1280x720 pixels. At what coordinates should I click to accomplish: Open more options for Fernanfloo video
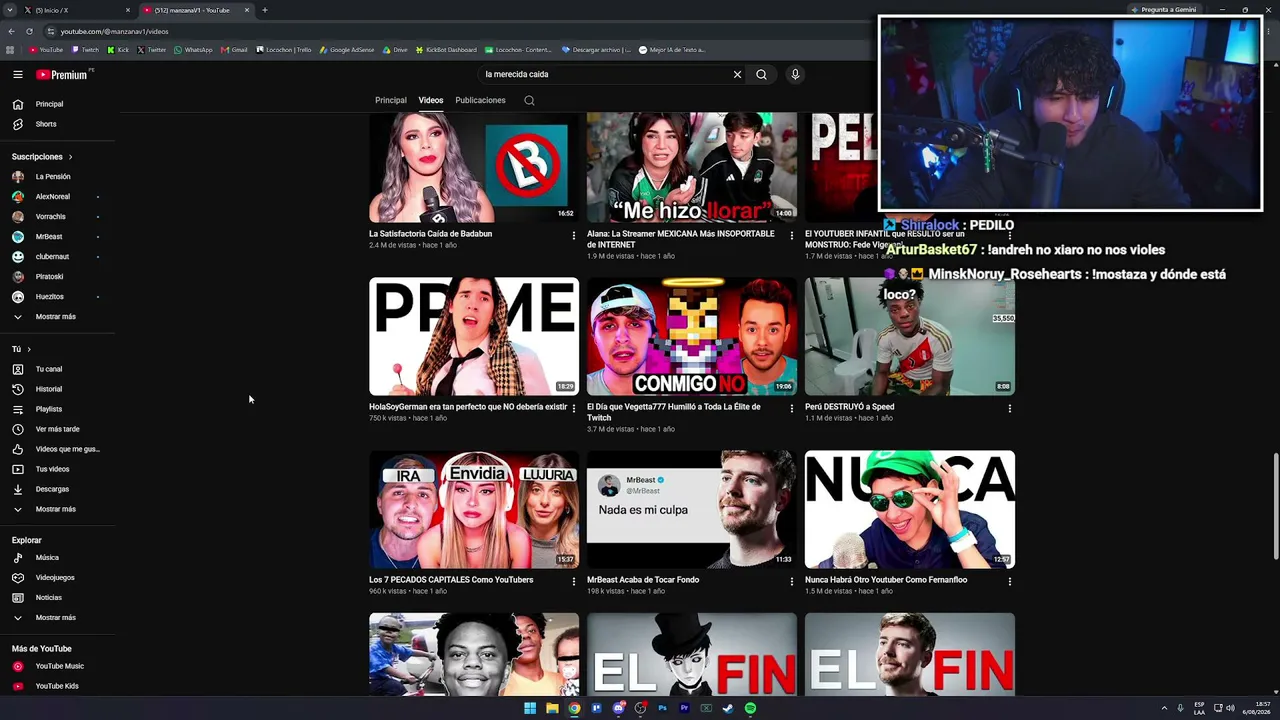pos(1010,581)
